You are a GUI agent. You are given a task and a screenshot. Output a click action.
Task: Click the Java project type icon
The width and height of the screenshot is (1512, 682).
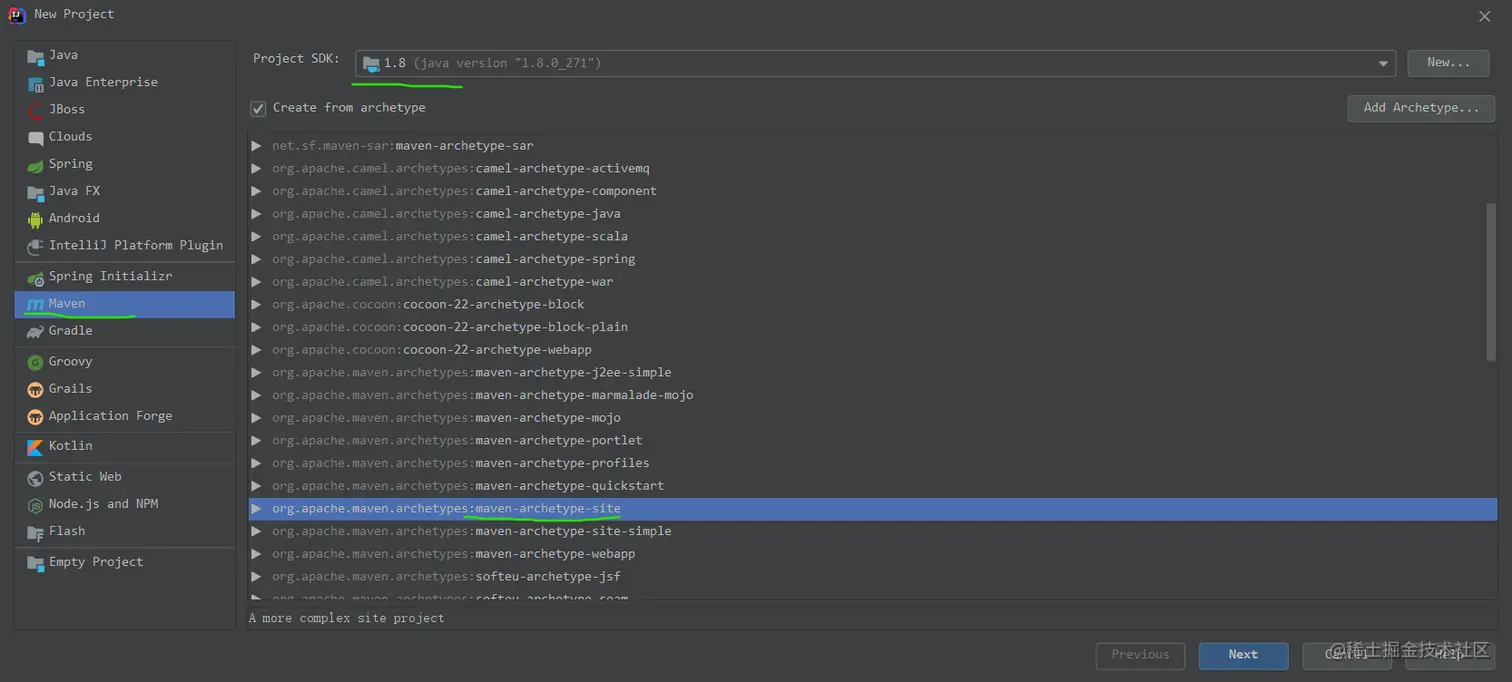pos(35,56)
